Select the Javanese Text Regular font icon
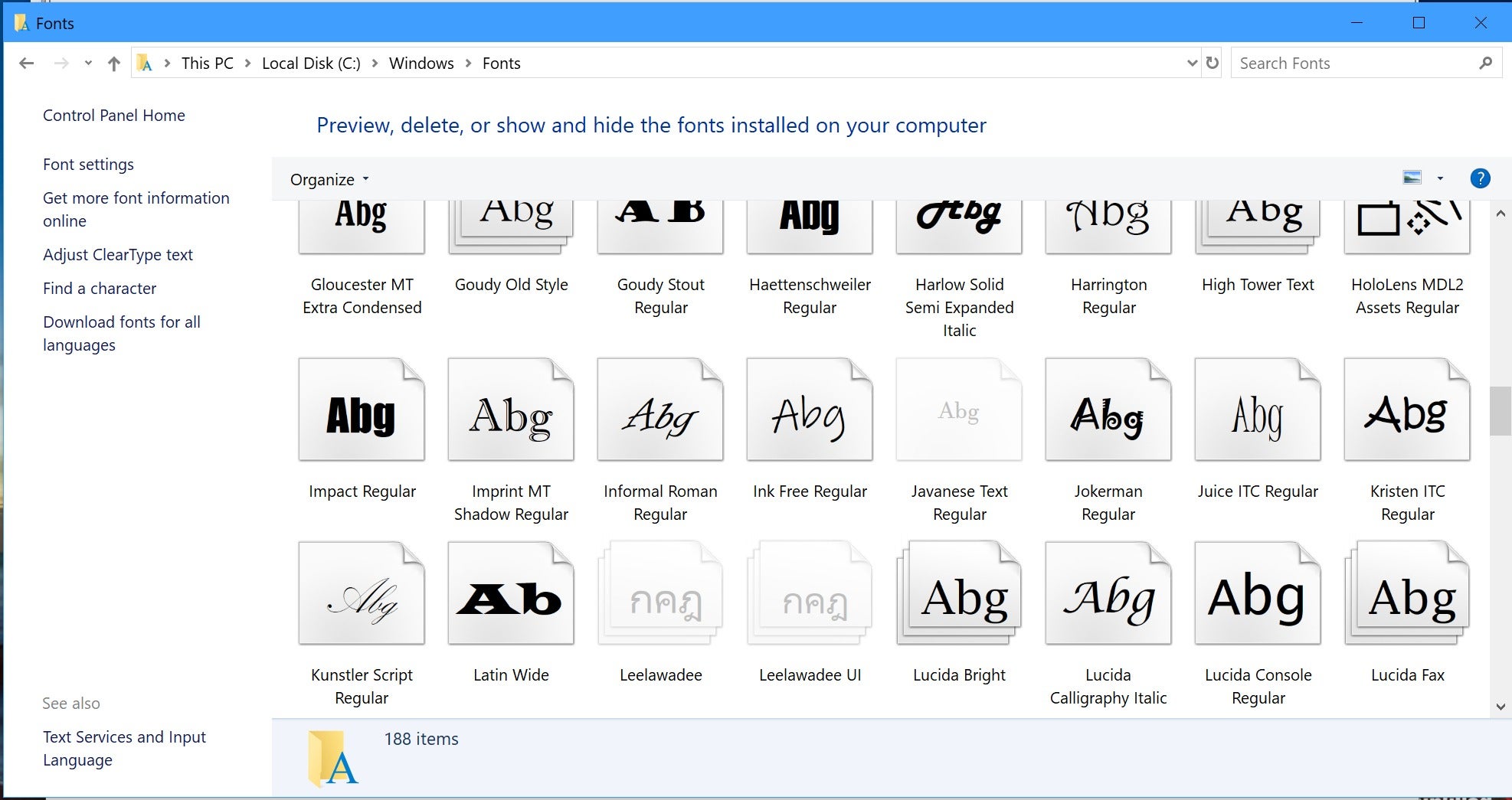The image size is (1512, 800). point(959,410)
